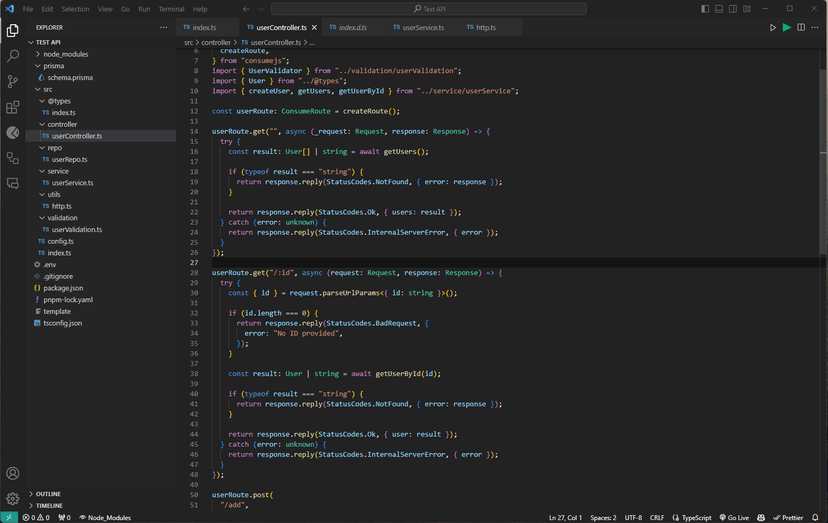Image resolution: width=828 pixels, height=523 pixels.
Task: Open the Source Control view
Action: point(13,82)
